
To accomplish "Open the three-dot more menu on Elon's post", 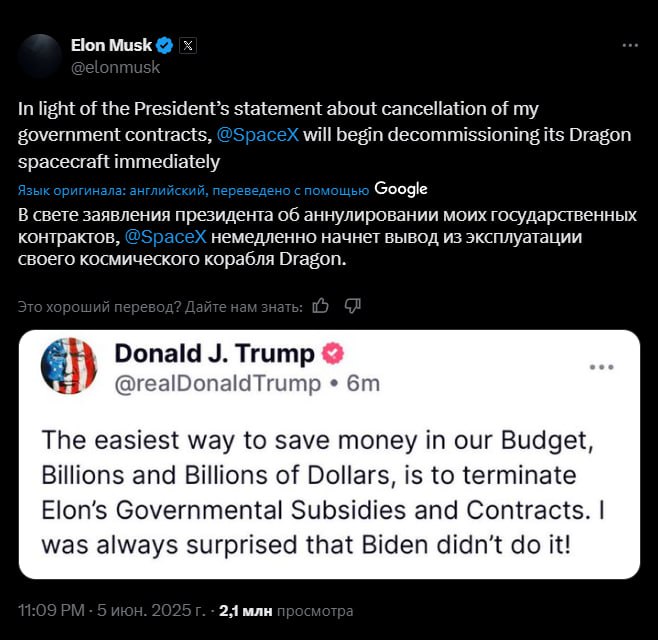I will point(630,46).
